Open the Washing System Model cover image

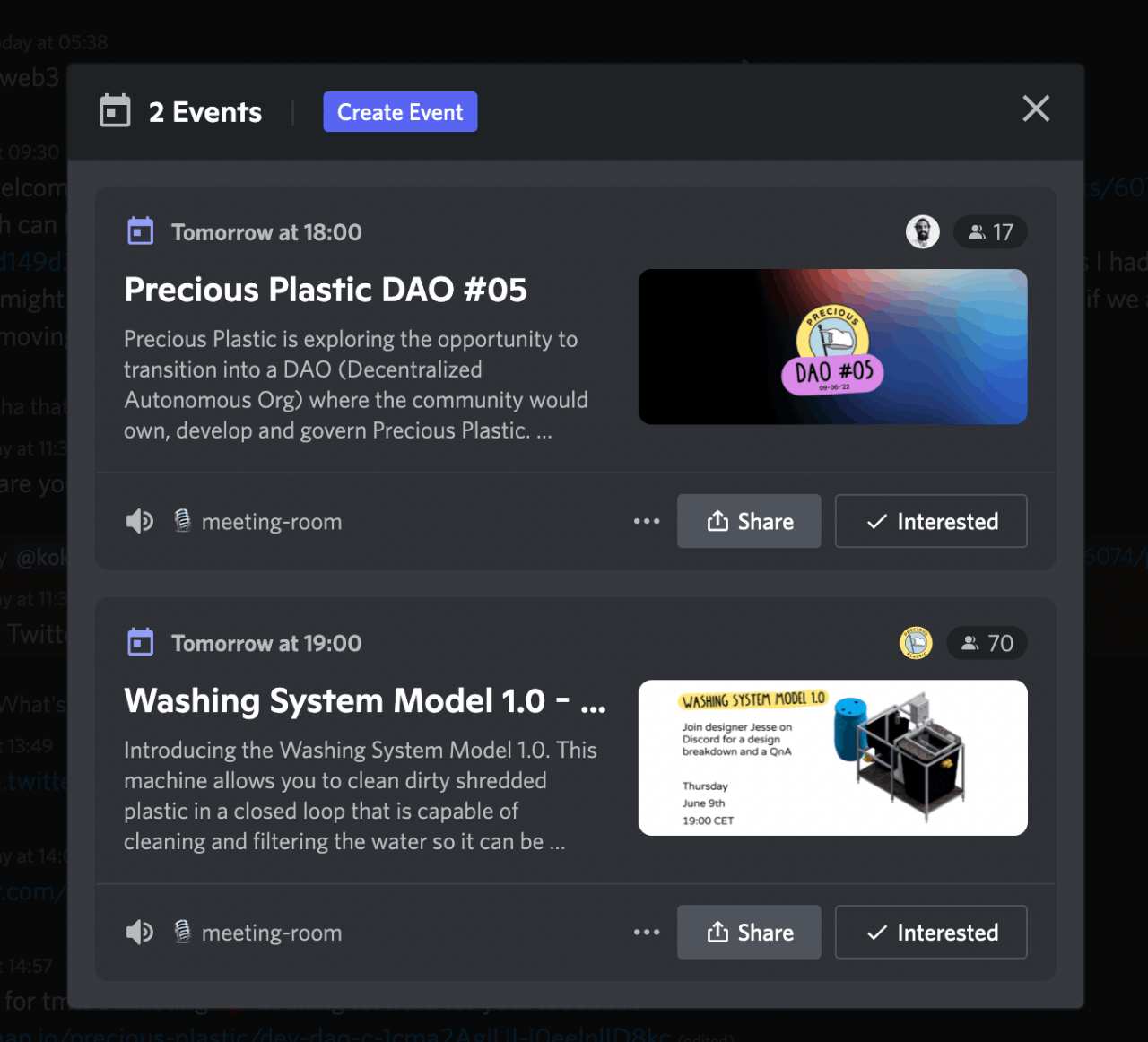tap(832, 758)
